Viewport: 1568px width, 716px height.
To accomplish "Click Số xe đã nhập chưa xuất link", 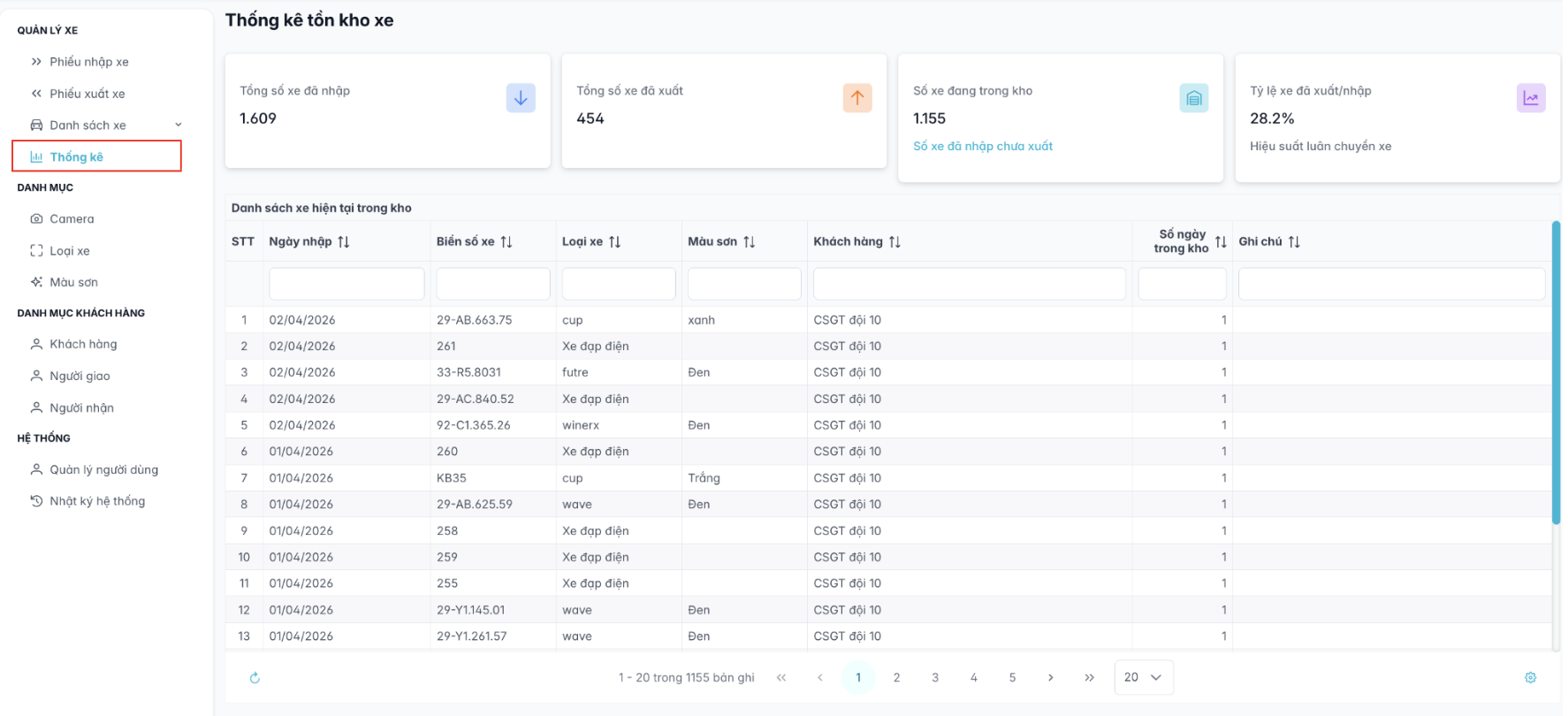I will click(x=982, y=147).
